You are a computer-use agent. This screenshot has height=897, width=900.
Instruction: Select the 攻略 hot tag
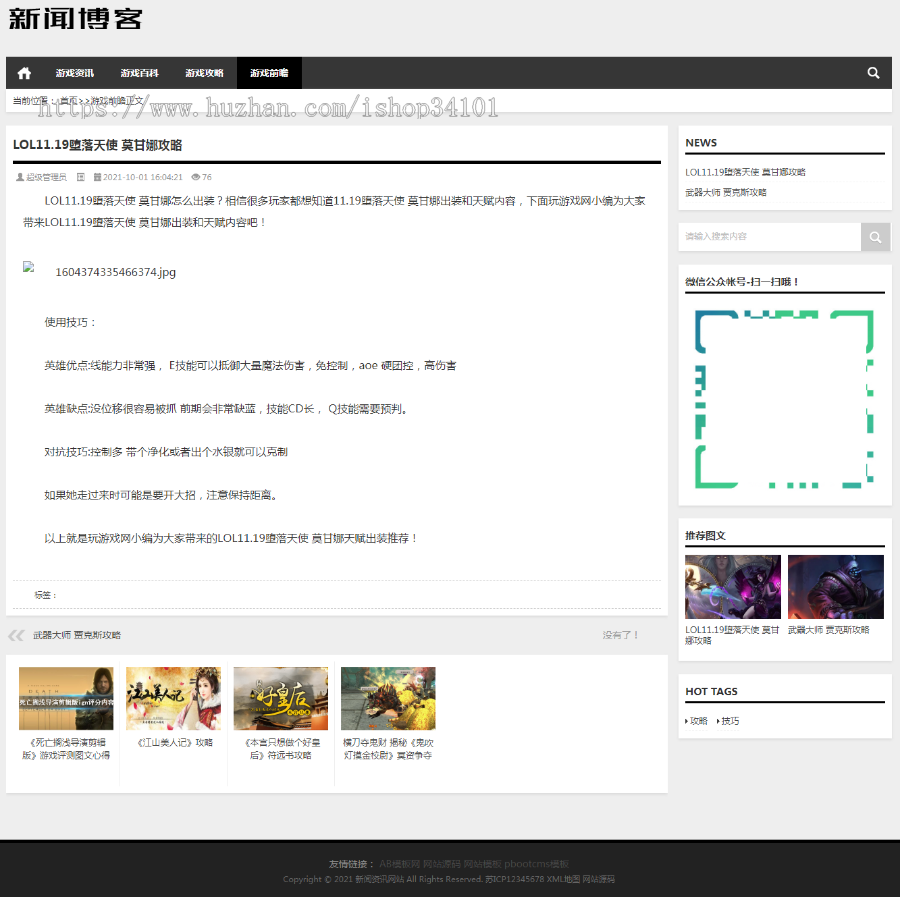click(x=699, y=721)
